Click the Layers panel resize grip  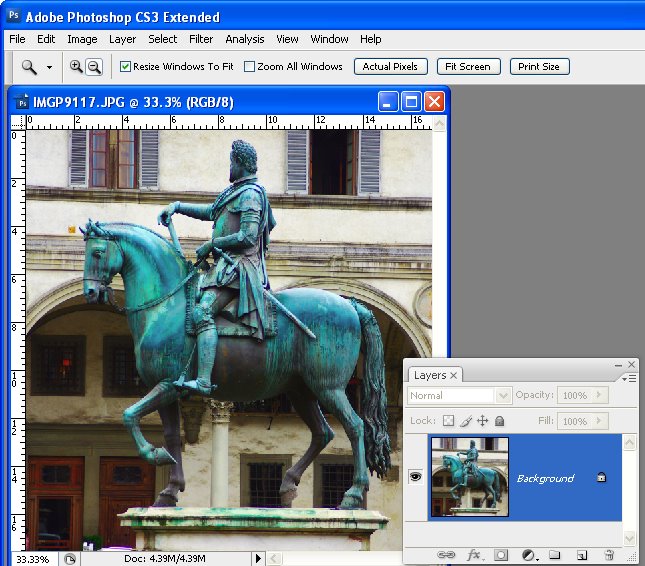[x=630, y=557]
